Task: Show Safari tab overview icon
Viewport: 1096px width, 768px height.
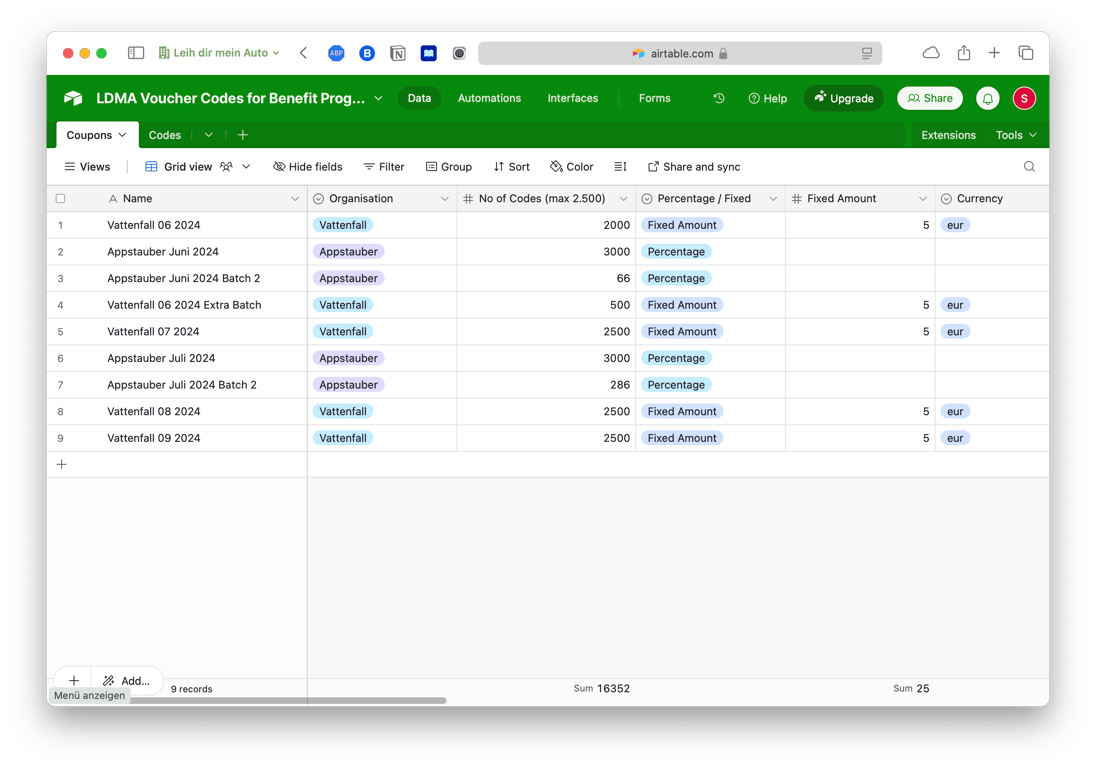Action: (1025, 53)
